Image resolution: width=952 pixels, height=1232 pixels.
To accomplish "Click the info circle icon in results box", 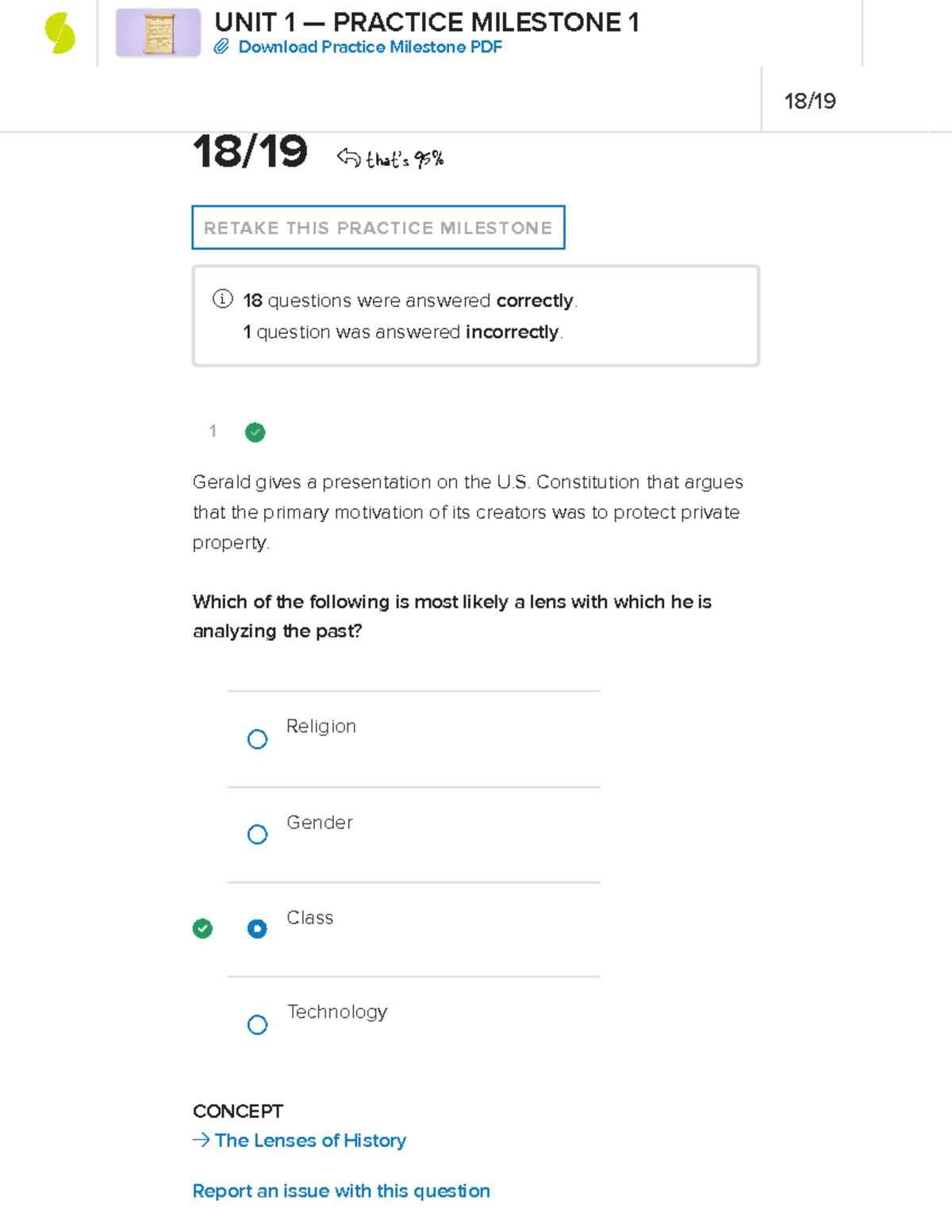I will 222,299.
